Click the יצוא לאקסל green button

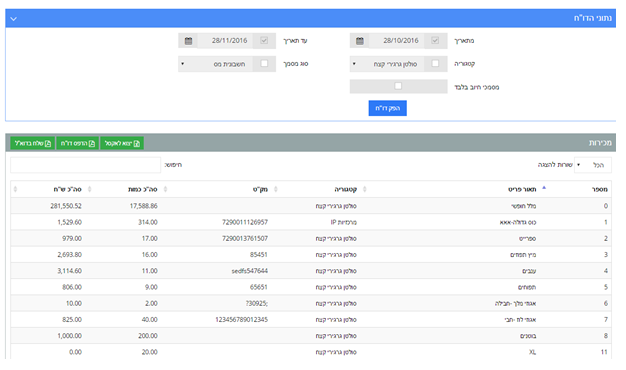coord(122,143)
